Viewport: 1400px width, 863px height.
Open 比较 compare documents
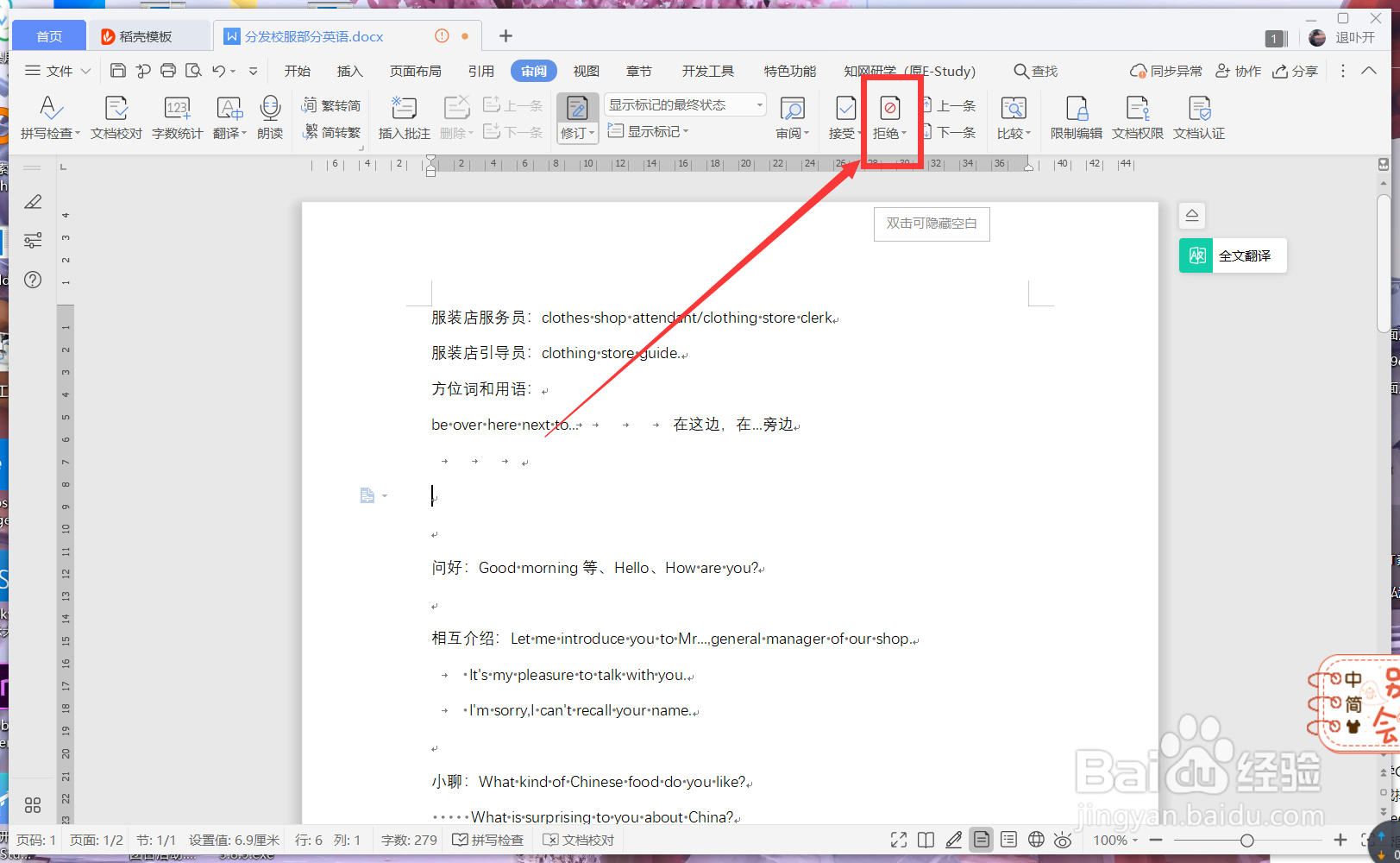1014,117
